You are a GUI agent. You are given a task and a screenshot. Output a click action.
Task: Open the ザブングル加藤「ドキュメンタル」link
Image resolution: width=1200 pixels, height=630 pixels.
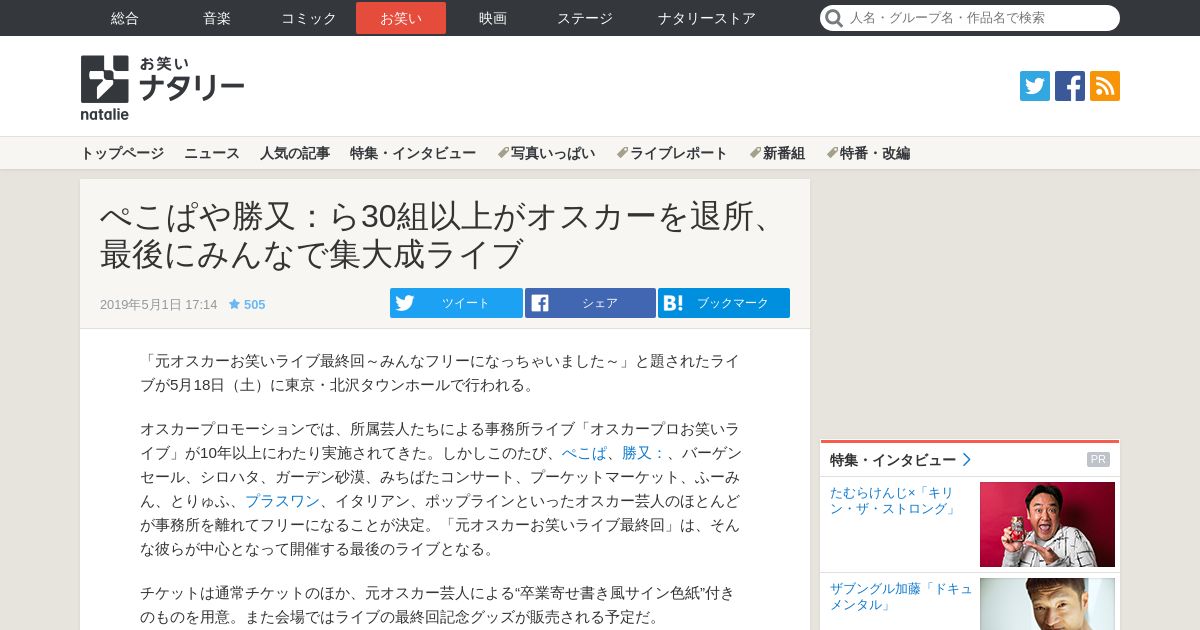[901, 597]
